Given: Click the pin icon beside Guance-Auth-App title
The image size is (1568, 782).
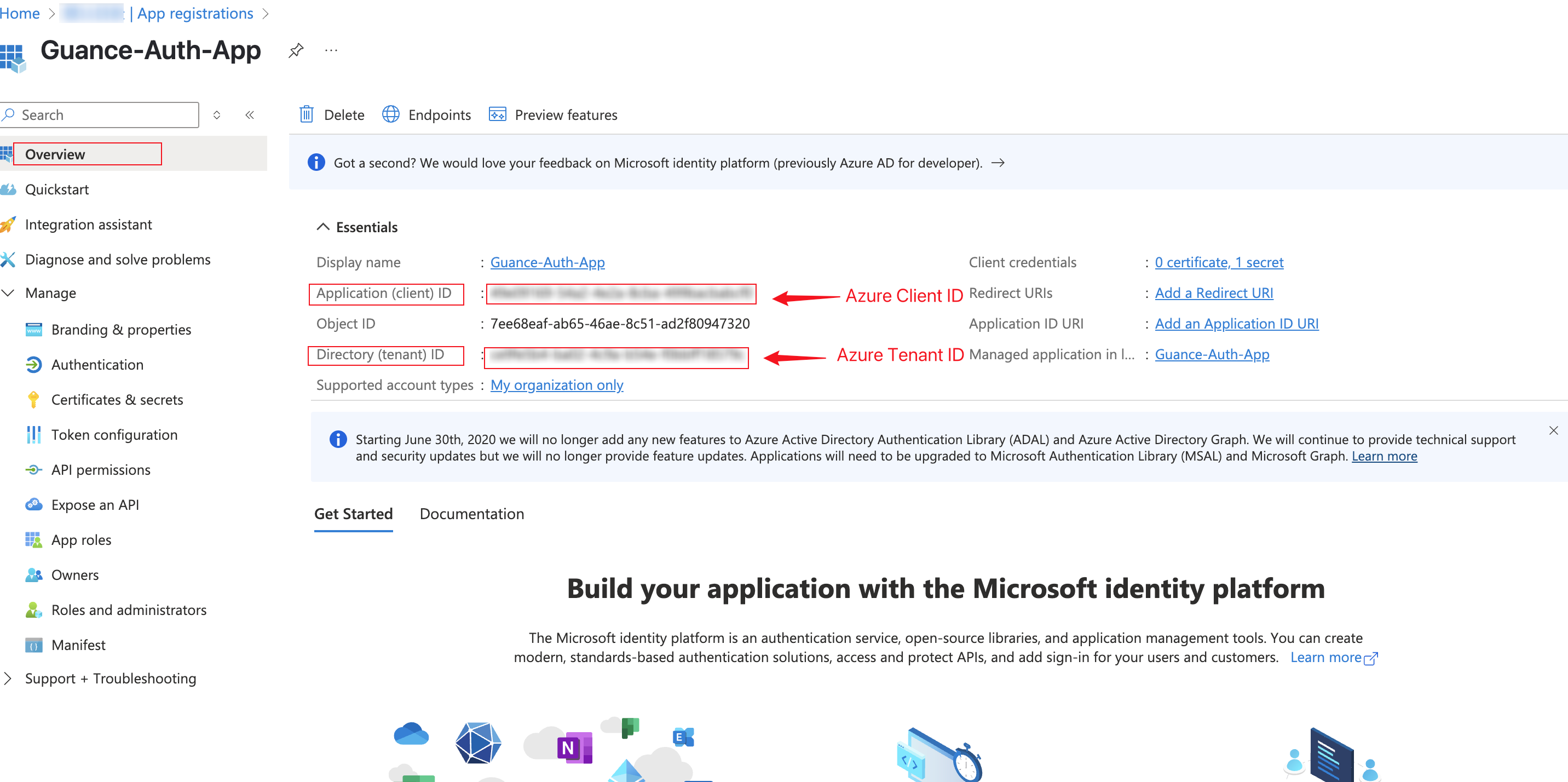Looking at the screenshot, I should point(296,50).
